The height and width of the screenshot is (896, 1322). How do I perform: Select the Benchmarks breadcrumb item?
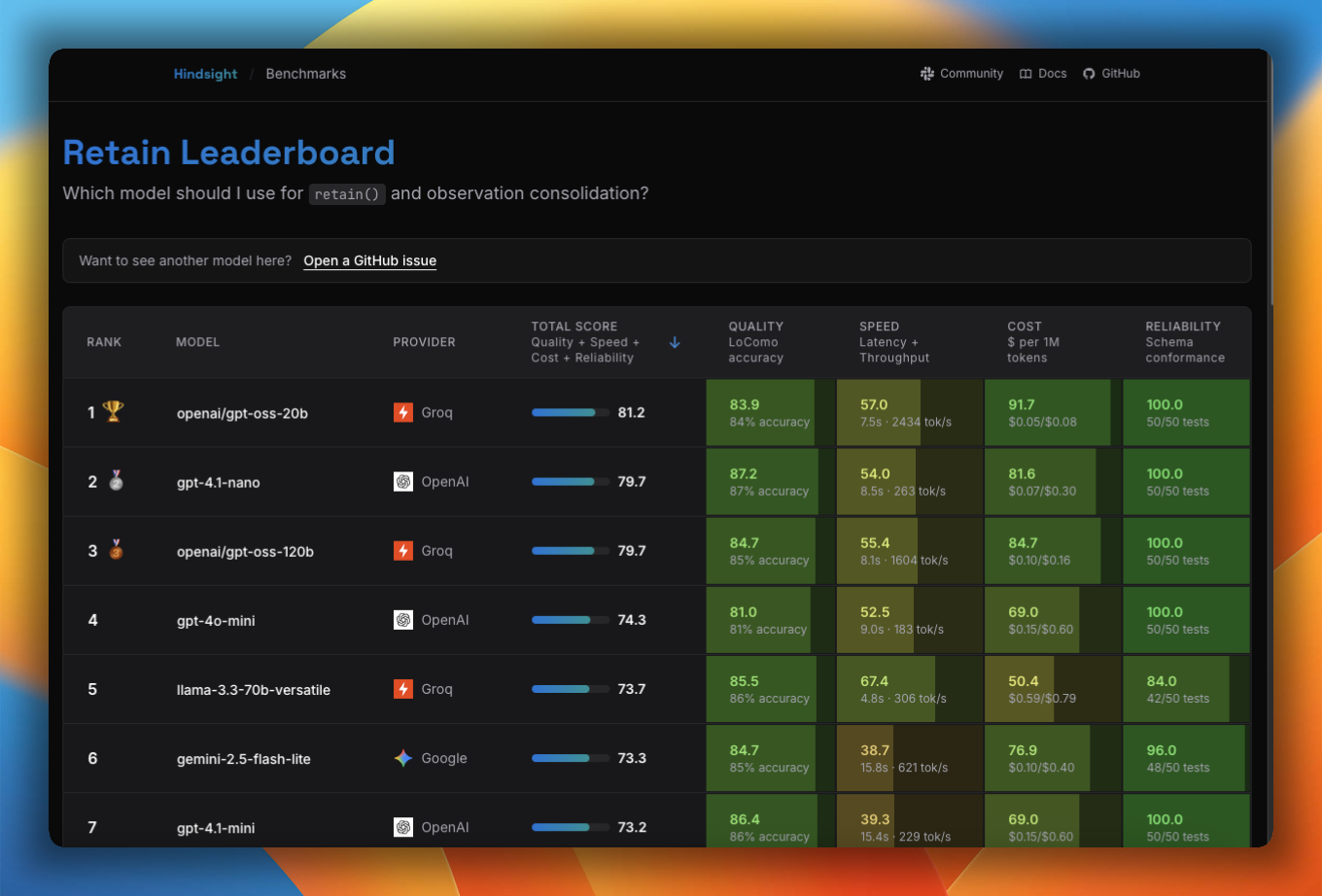tap(305, 73)
